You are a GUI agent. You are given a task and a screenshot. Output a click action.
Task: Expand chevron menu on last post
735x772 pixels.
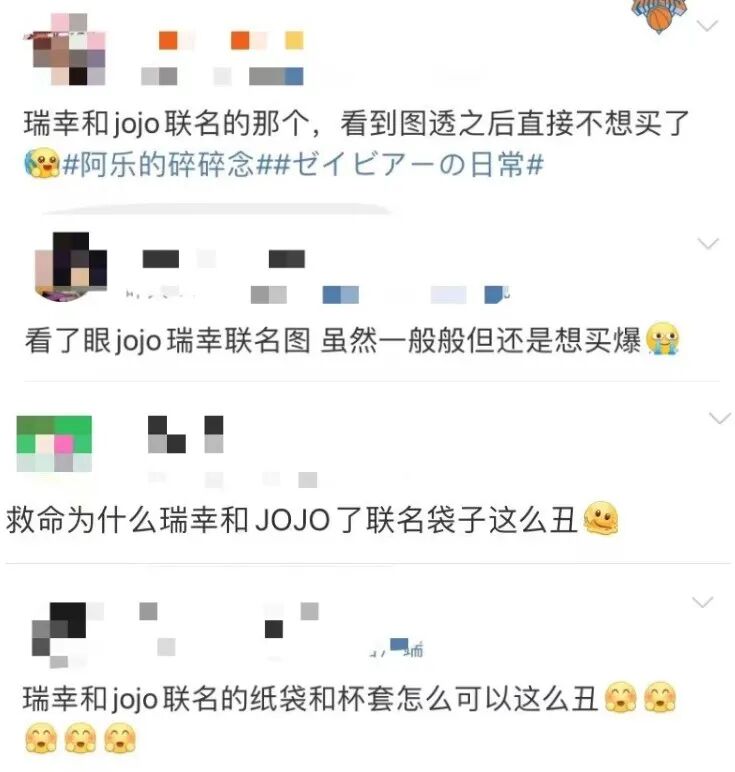coord(703,602)
